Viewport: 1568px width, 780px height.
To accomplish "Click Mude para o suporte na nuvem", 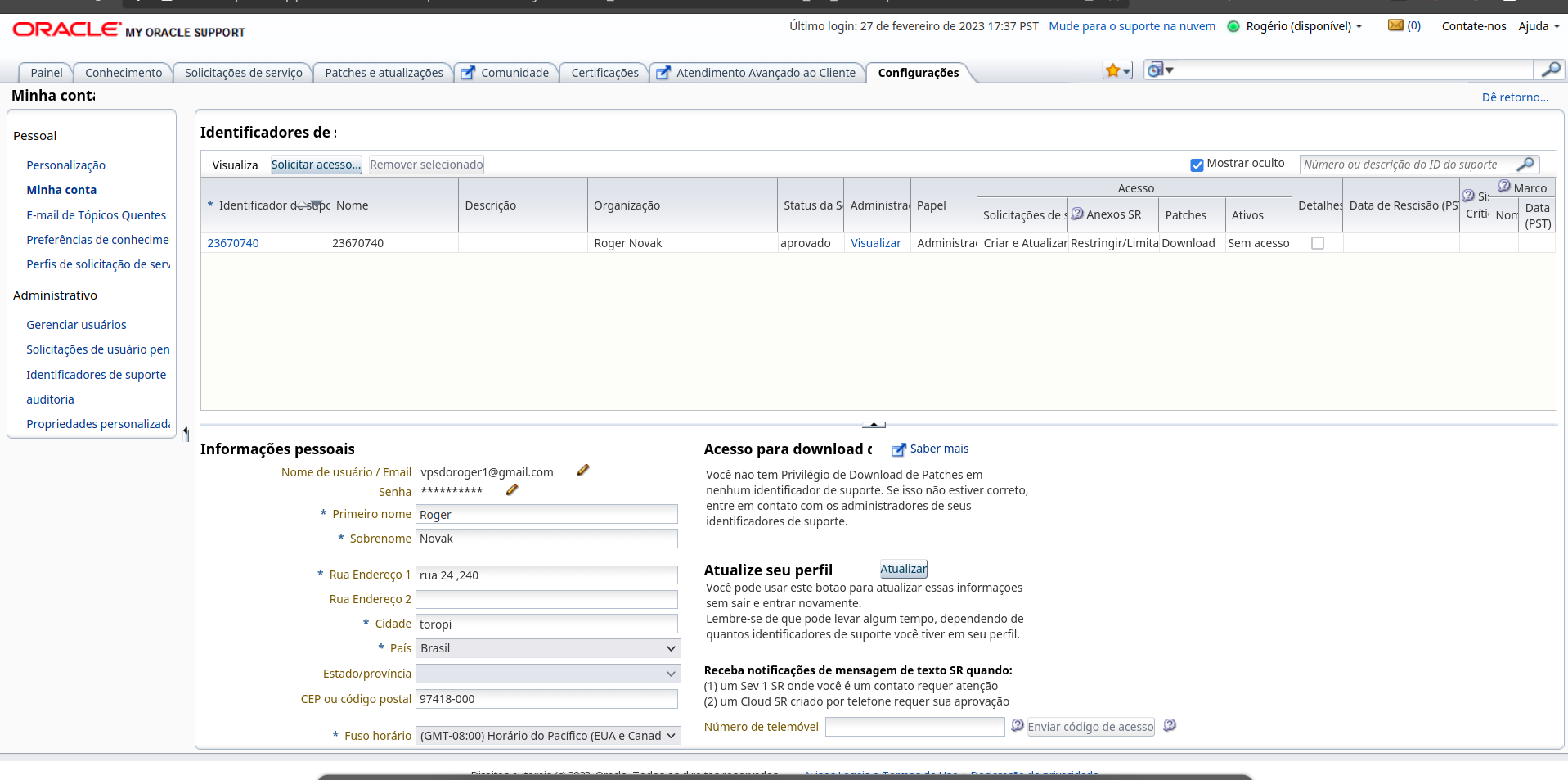I will (x=1132, y=26).
